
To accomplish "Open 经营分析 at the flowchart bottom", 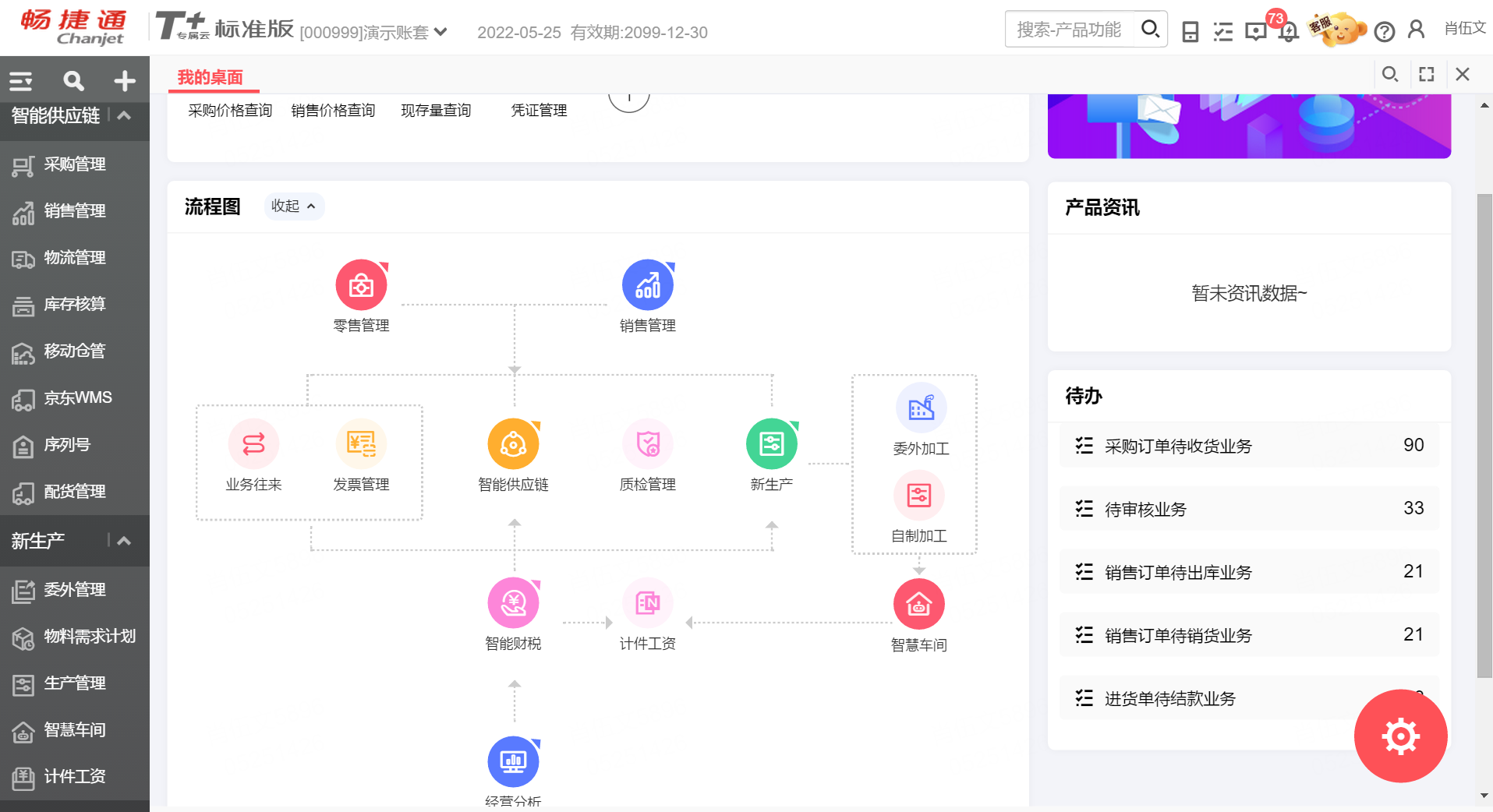I will (x=513, y=761).
